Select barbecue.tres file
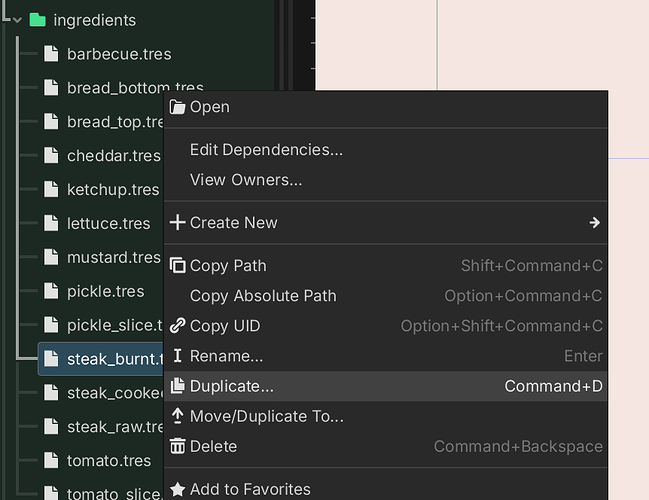The height and width of the screenshot is (500, 649). coord(119,54)
